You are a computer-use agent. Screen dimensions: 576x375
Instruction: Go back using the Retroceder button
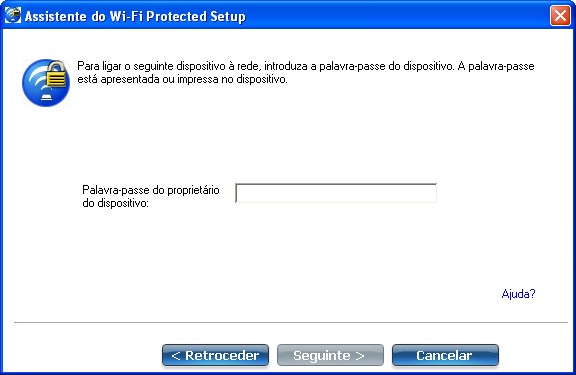point(215,355)
